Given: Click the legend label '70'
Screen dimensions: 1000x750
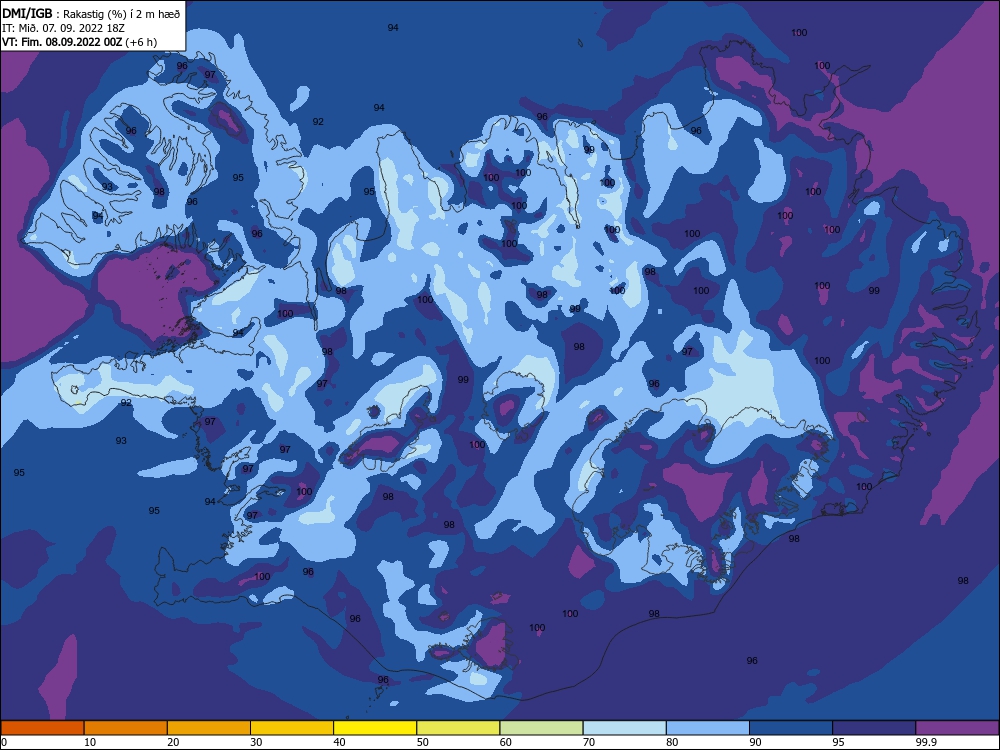Looking at the screenshot, I should pos(589,742).
